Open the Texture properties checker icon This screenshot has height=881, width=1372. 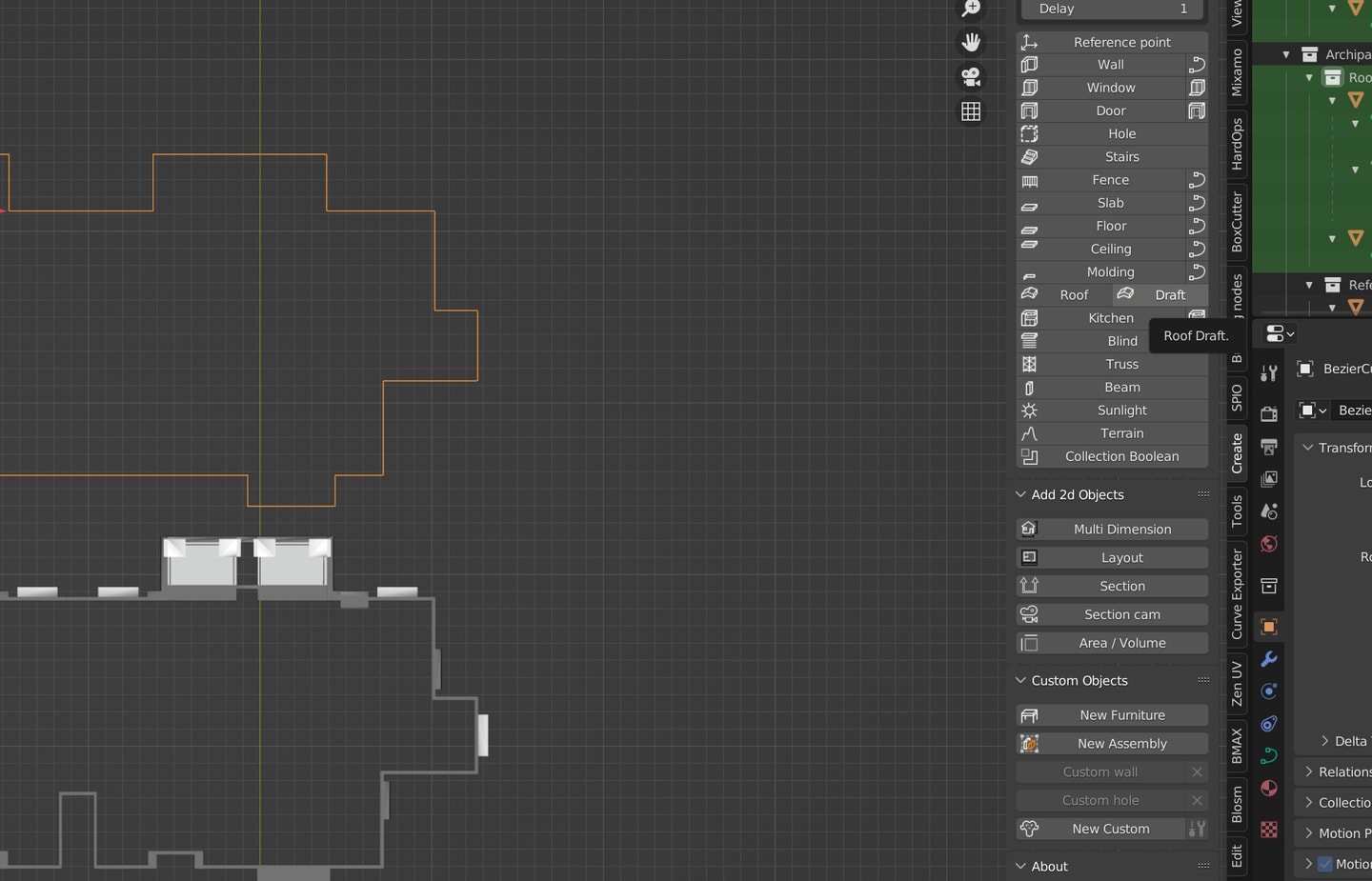(1269, 830)
